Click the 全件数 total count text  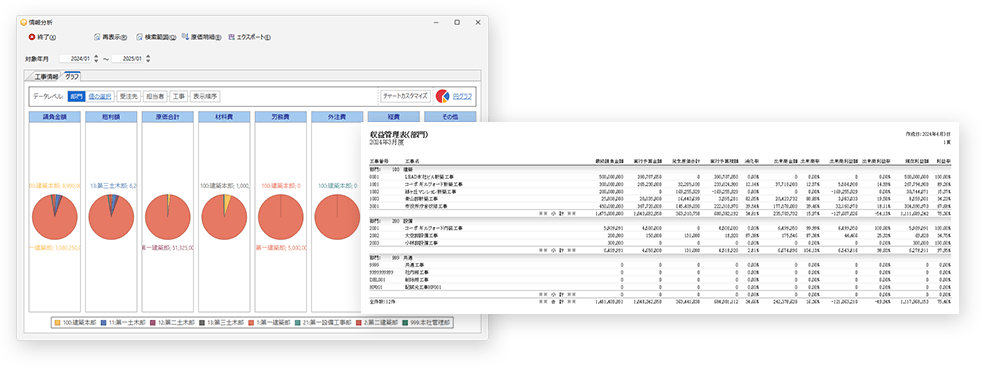coord(382,302)
